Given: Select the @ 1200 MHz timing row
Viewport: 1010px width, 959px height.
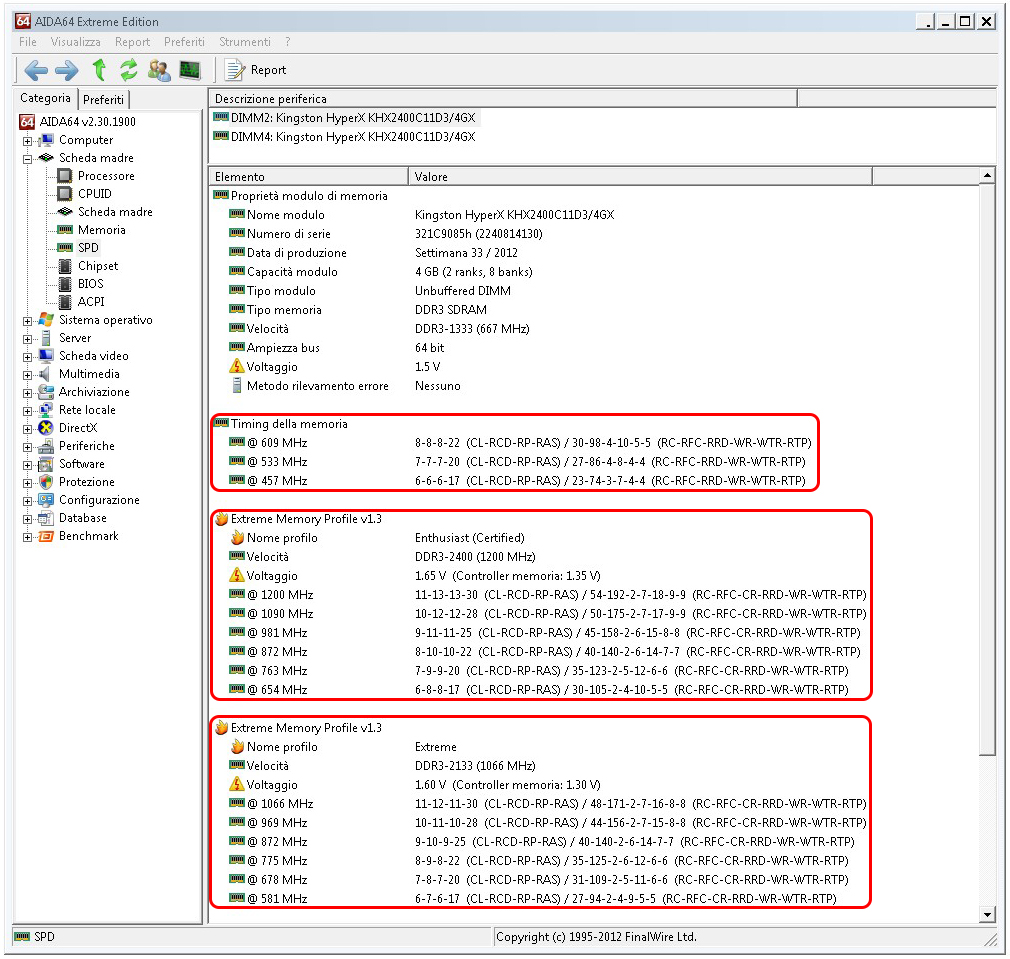Looking at the screenshot, I should [x=548, y=594].
